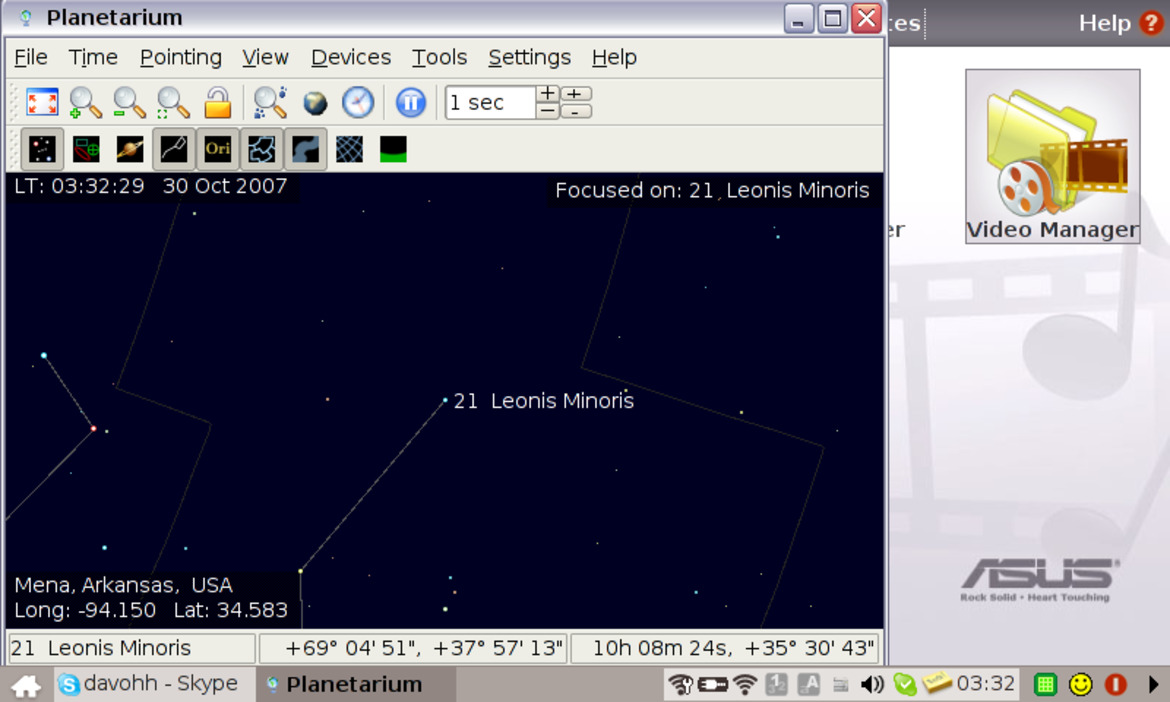Open the Settings menu
1170x702 pixels.
[529, 57]
